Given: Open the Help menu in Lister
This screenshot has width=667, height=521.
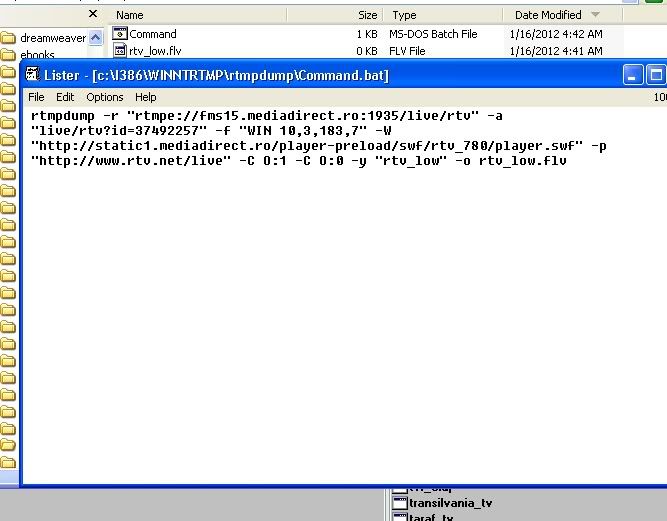Looking at the screenshot, I should tap(146, 97).
